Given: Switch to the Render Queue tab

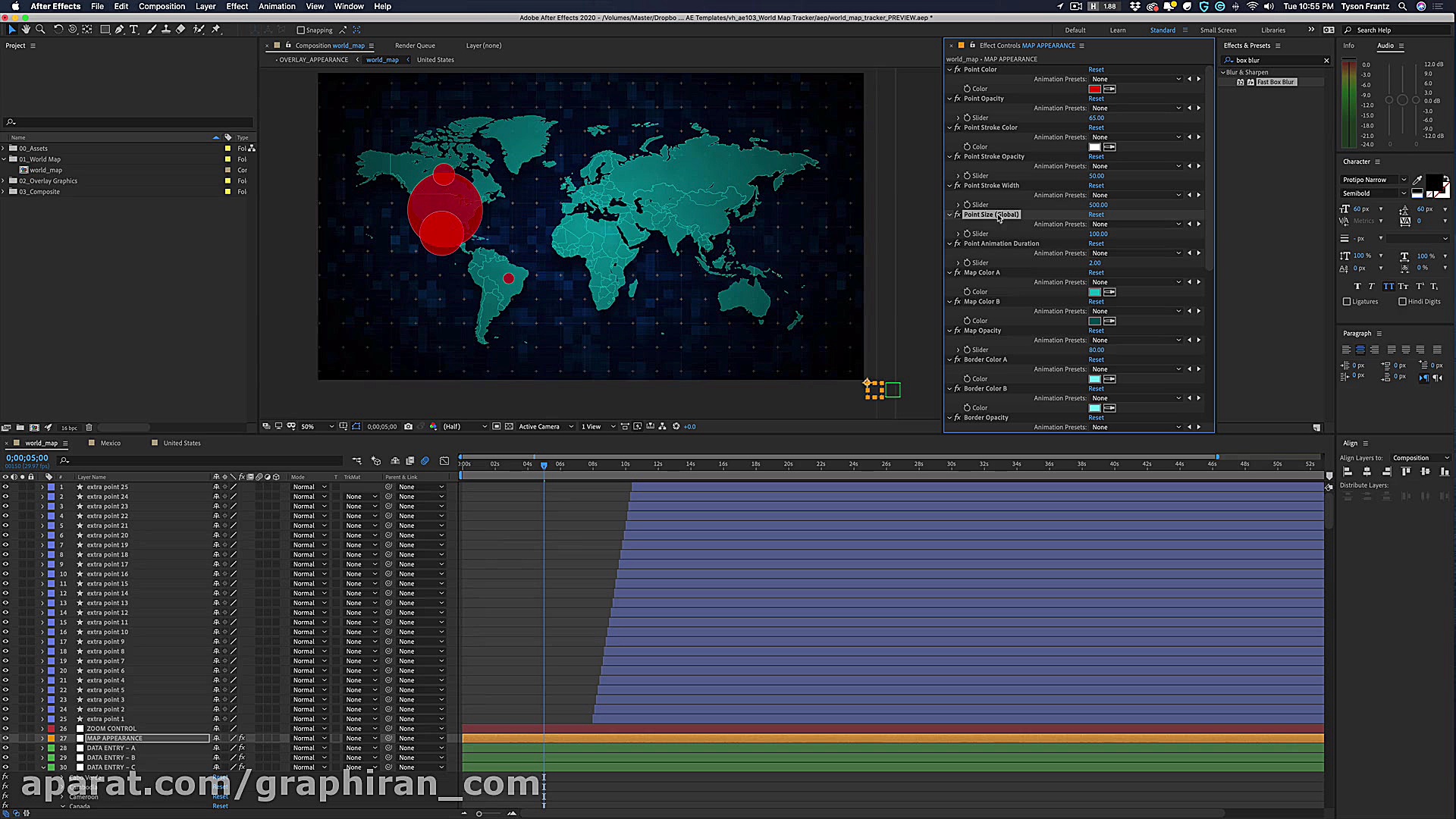Looking at the screenshot, I should (x=415, y=45).
